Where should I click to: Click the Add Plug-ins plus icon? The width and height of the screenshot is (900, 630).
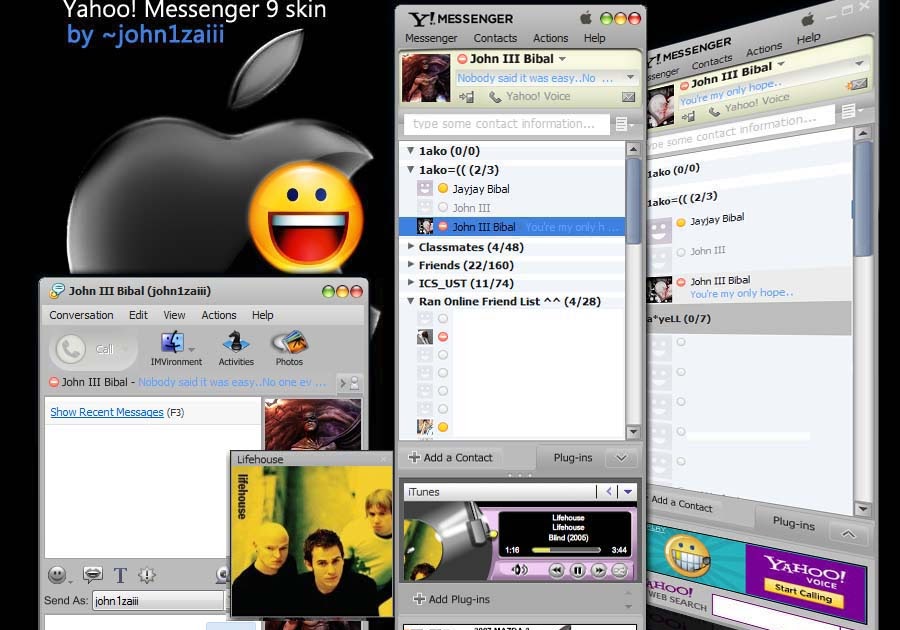coord(419,599)
